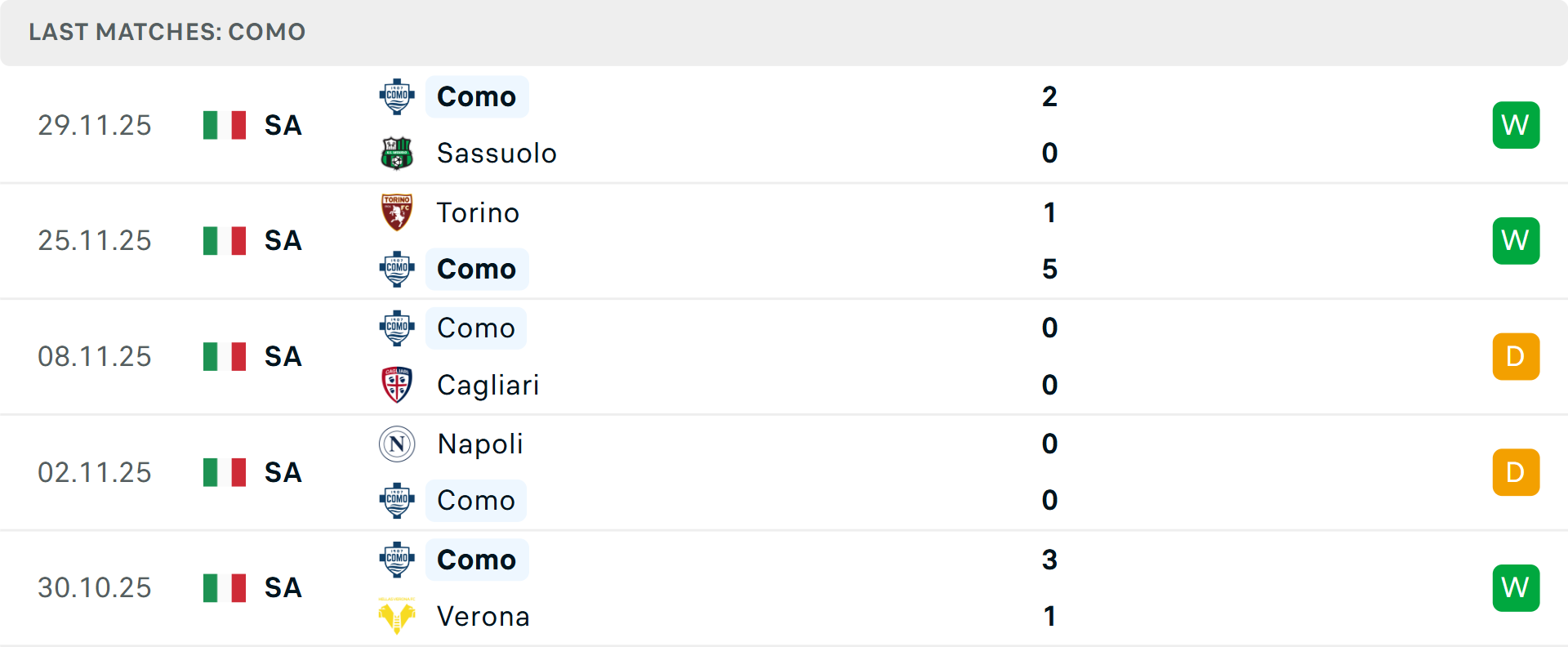The height and width of the screenshot is (647, 1568).
Task: Open the Torino team link
Action: pyautogui.click(x=478, y=212)
